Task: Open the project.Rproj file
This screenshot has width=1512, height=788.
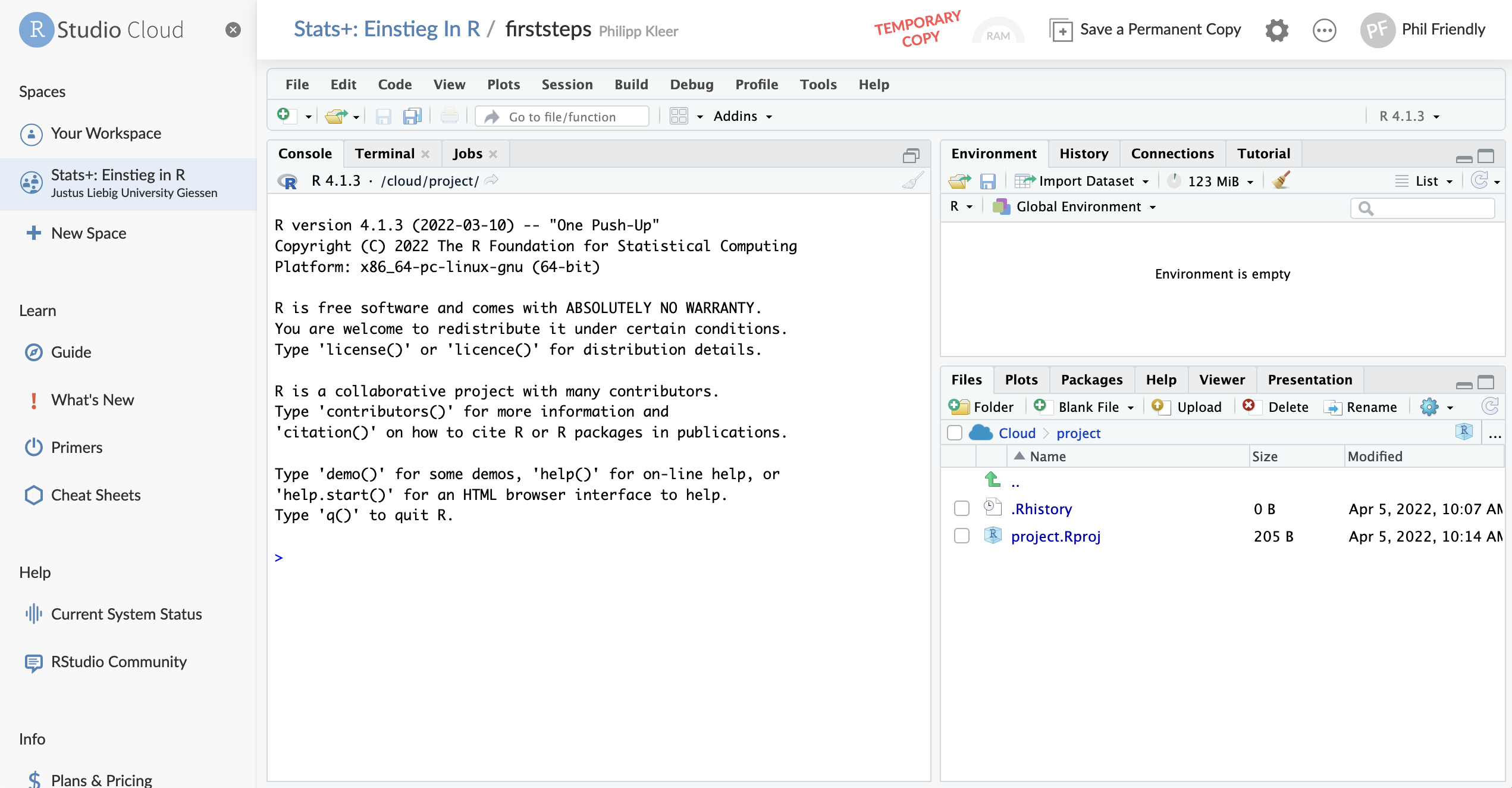Action: (1056, 536)
